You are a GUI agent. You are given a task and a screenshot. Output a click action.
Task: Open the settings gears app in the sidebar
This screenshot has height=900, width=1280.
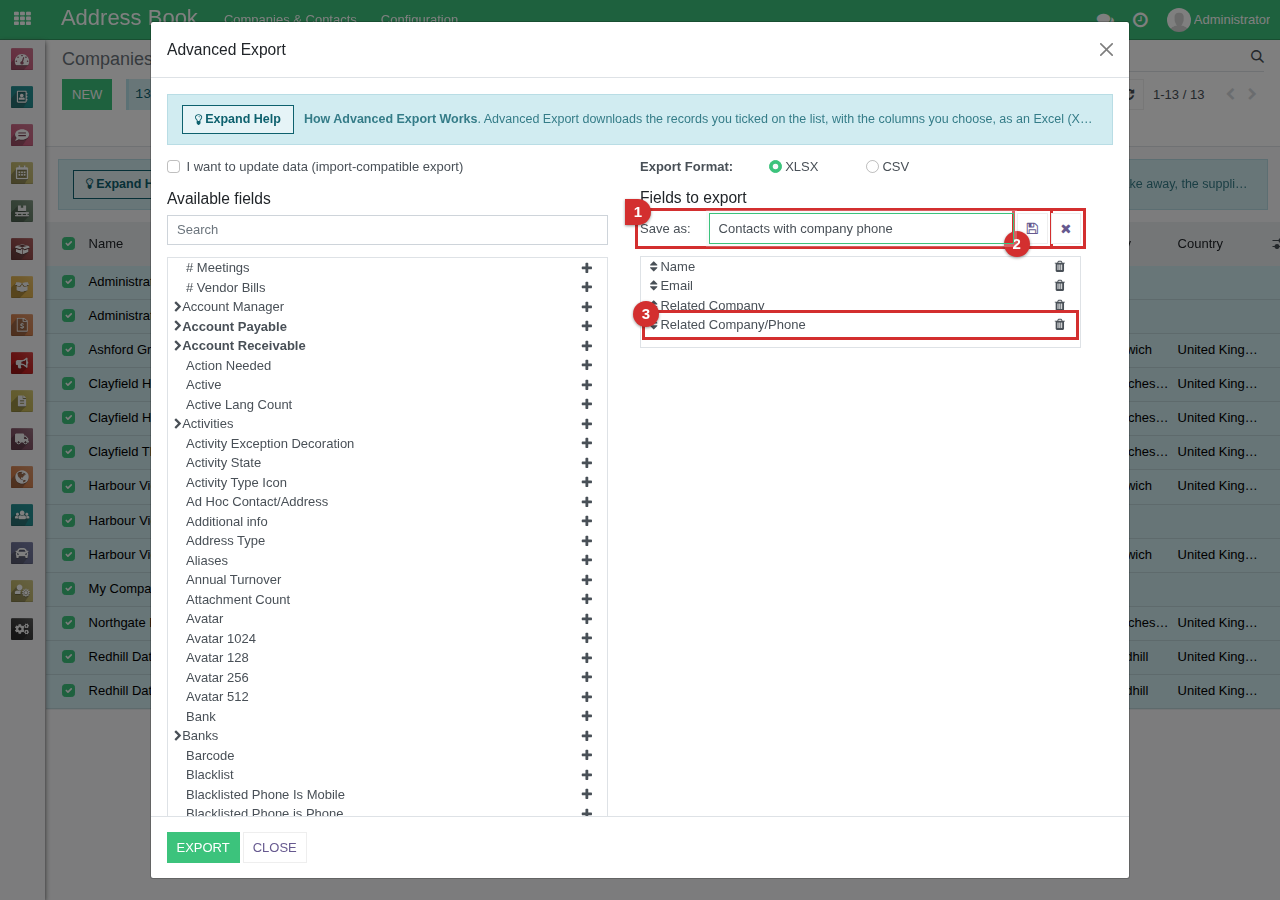tap(22, 629)
